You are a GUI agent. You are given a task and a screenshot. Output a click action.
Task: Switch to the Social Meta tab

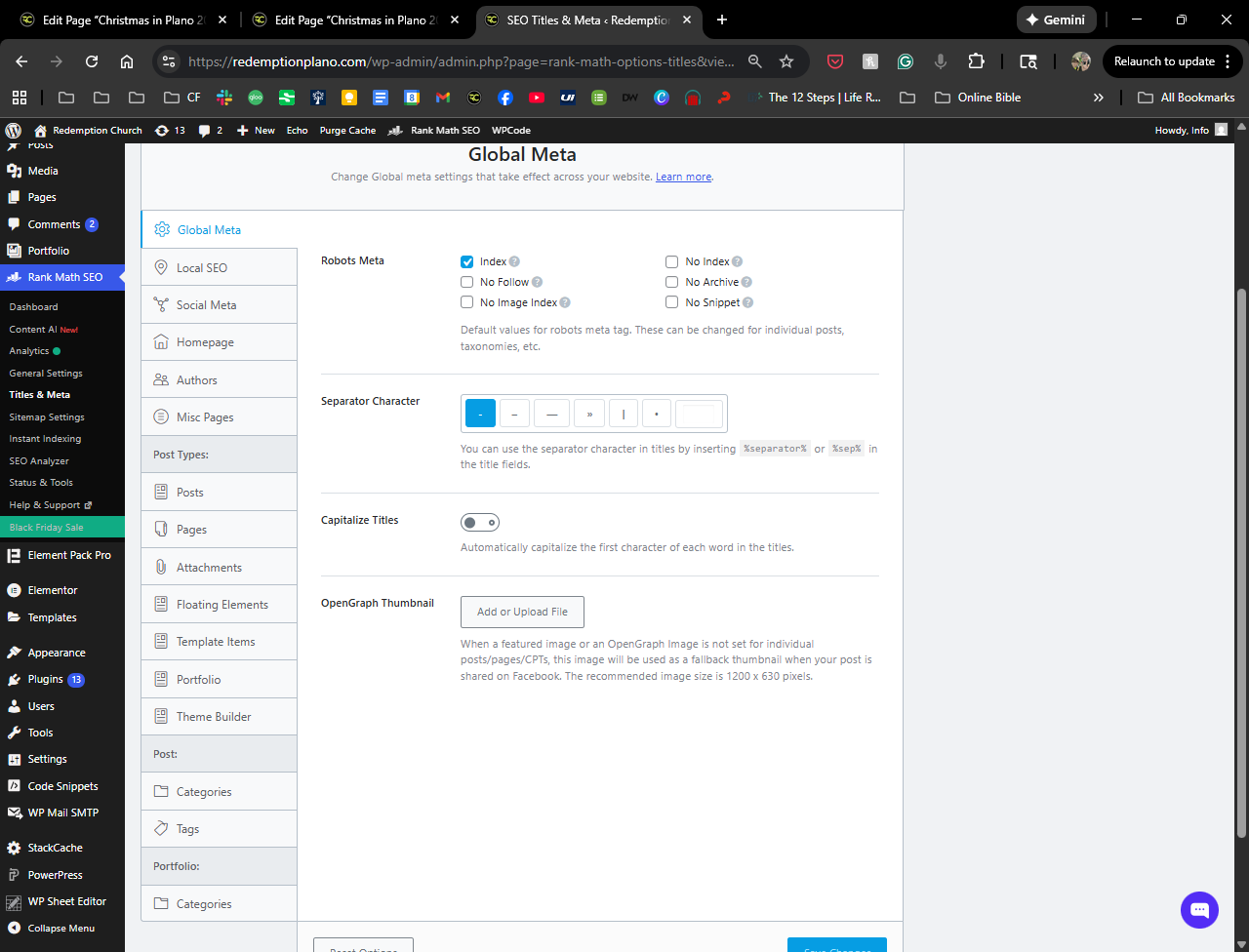tap(206, 305)
